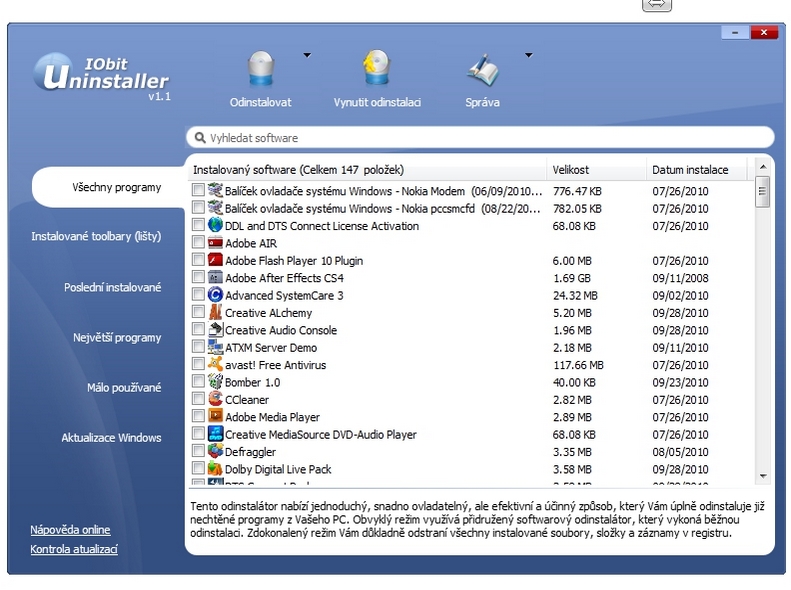Click the Adobe Media Player icon

(x=215, y=416)
